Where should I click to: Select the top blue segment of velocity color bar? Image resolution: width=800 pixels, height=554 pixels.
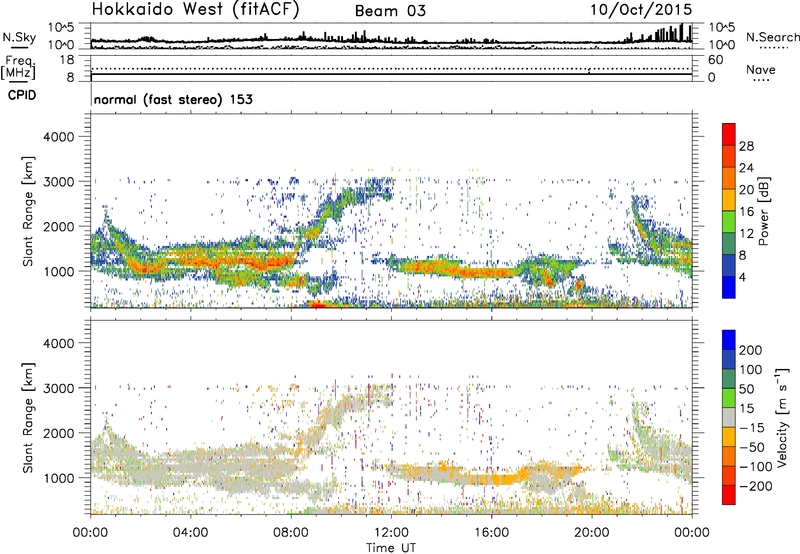pyautogui.click(x=729, y=340)
